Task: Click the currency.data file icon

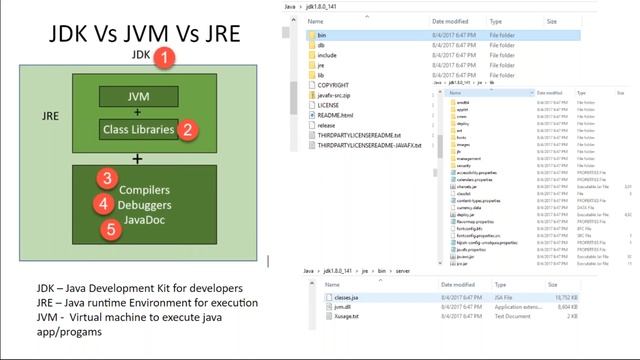Action: (x=453, y=207)
